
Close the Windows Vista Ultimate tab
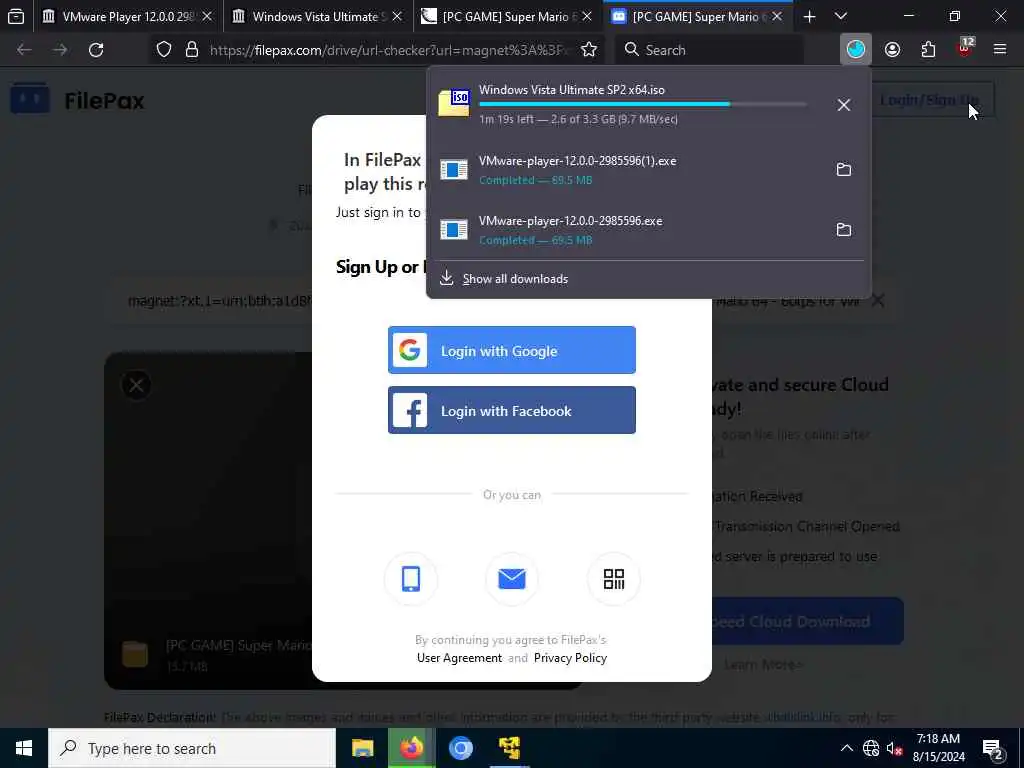pos(397,16)
